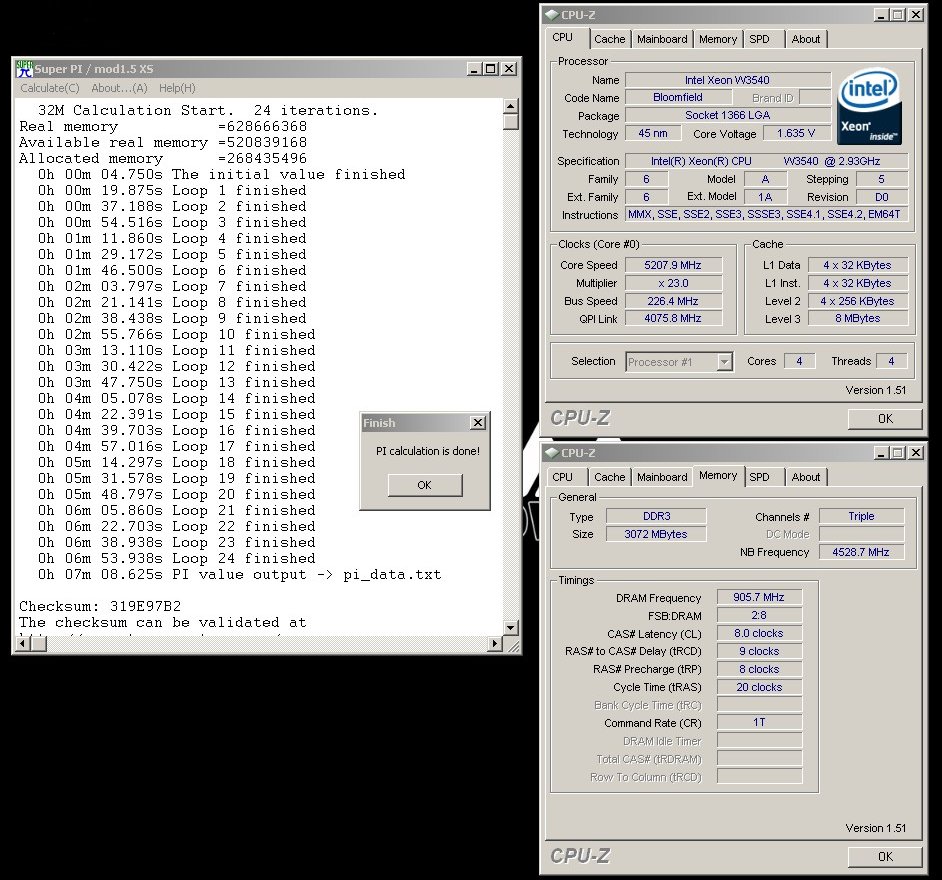This screenshot has width=942, height=880.
Task: Click the Super PI vertical scrollbar thumb
Action: (511, 122)
